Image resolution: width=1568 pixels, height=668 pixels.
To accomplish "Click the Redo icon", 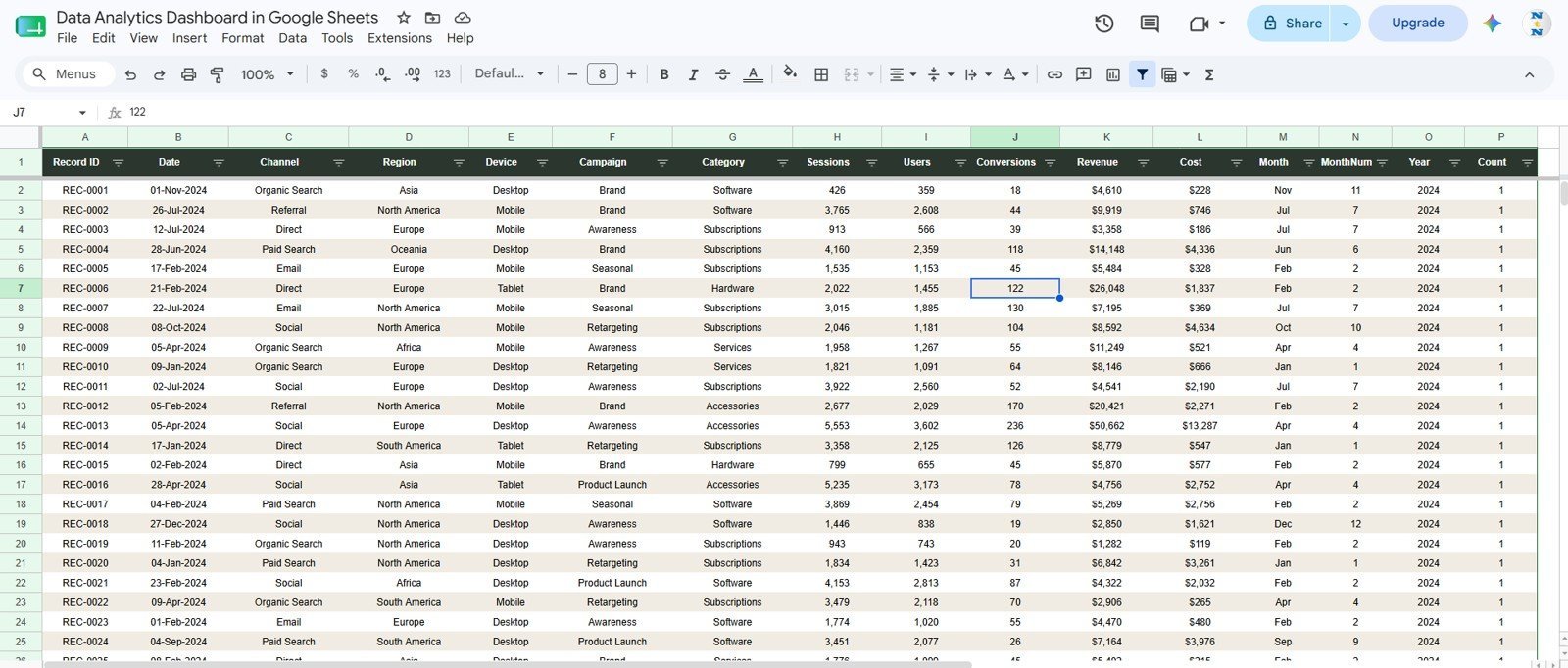I will 159,74.
